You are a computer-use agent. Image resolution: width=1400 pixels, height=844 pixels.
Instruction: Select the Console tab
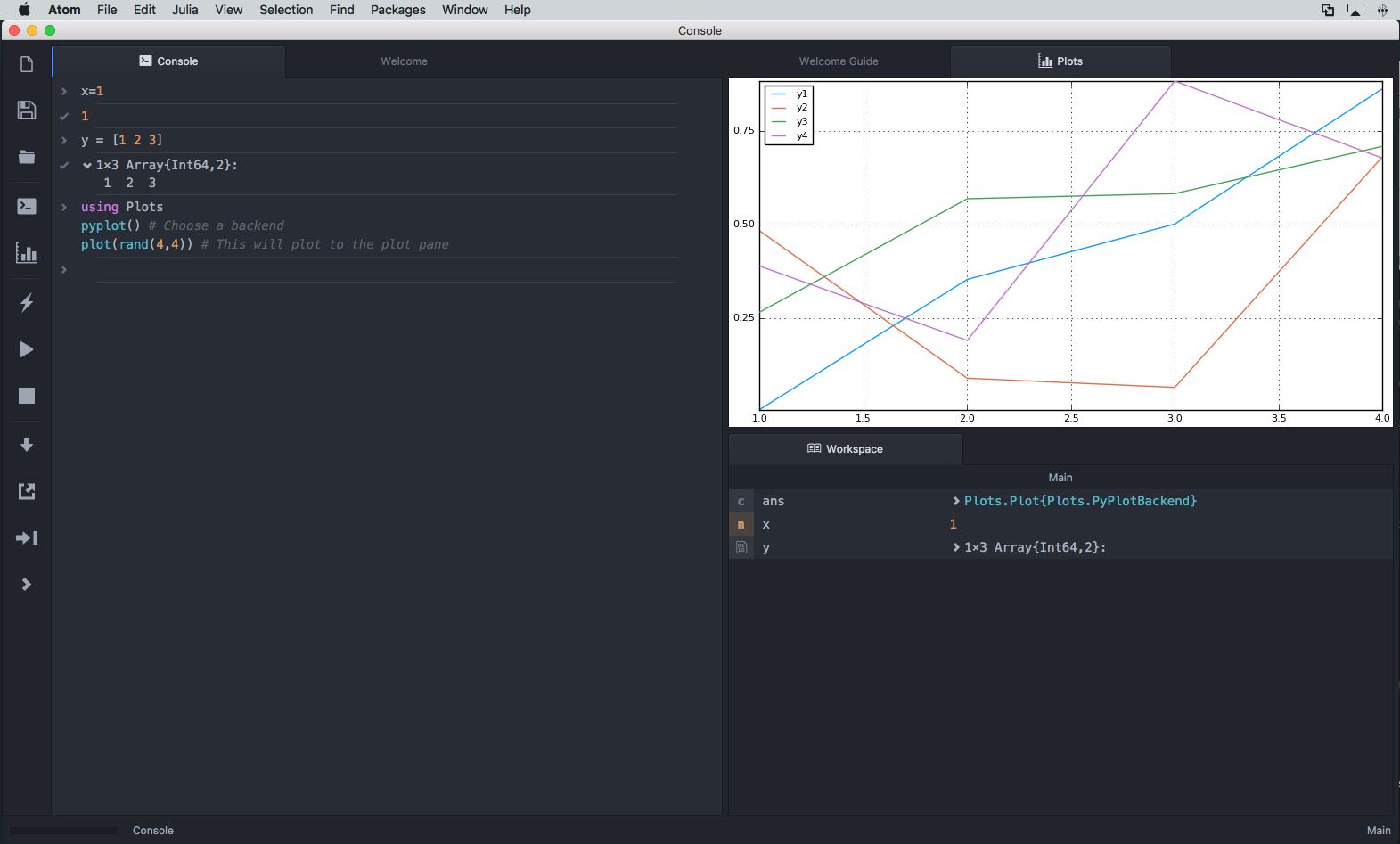pyautogui.click(x=169, y=61)
